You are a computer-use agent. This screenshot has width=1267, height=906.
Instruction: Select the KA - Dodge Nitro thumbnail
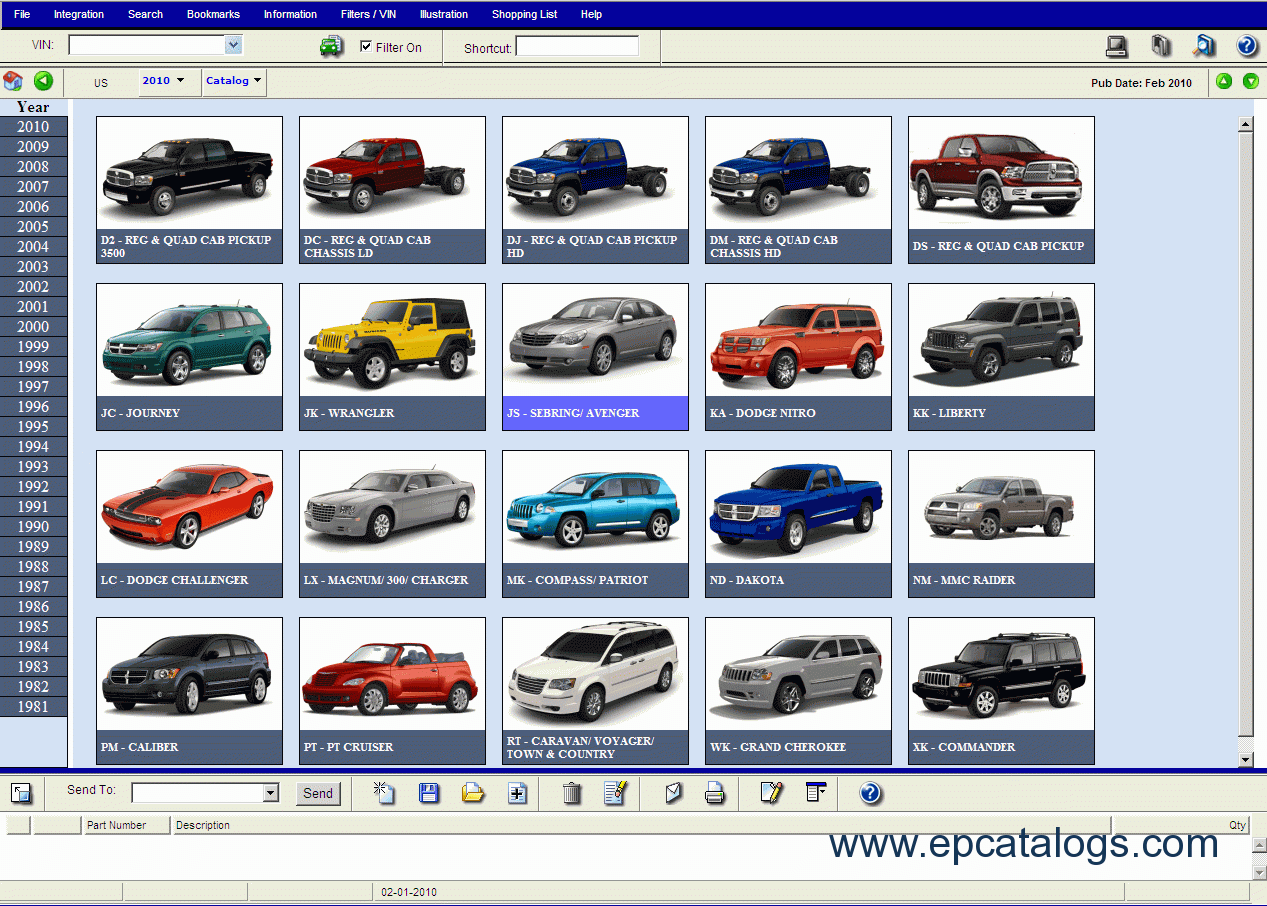(x=798, y=357)
